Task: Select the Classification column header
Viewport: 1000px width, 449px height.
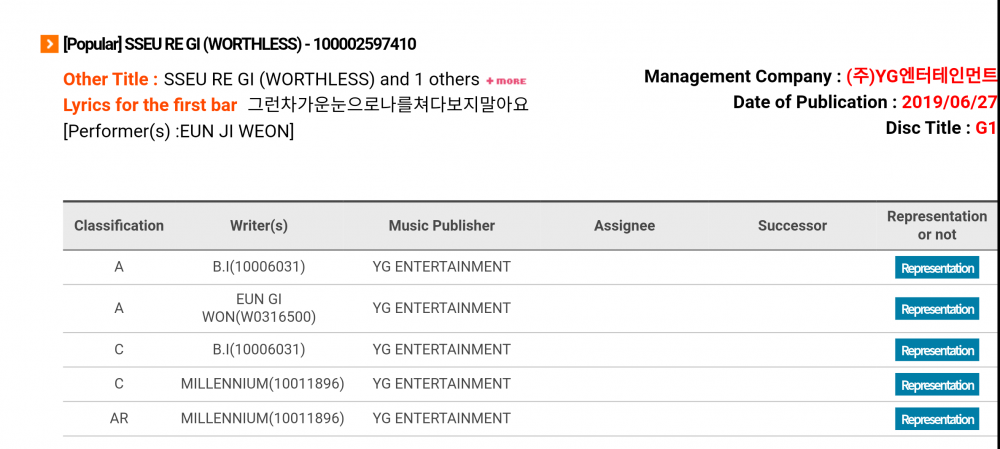Action: [x=119, y=226]
